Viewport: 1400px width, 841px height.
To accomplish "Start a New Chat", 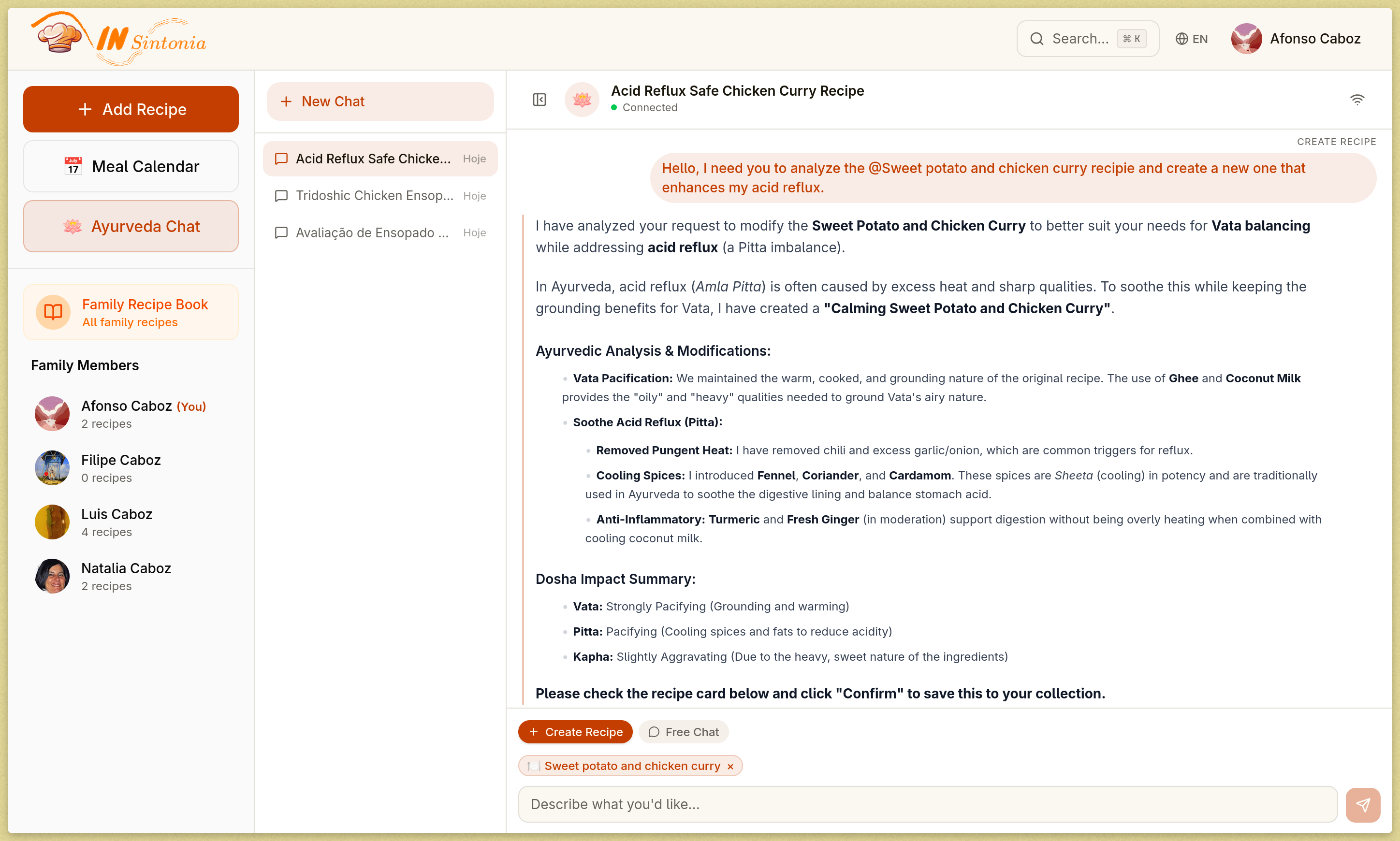I will pyautogui.click(x=380, y=101).
